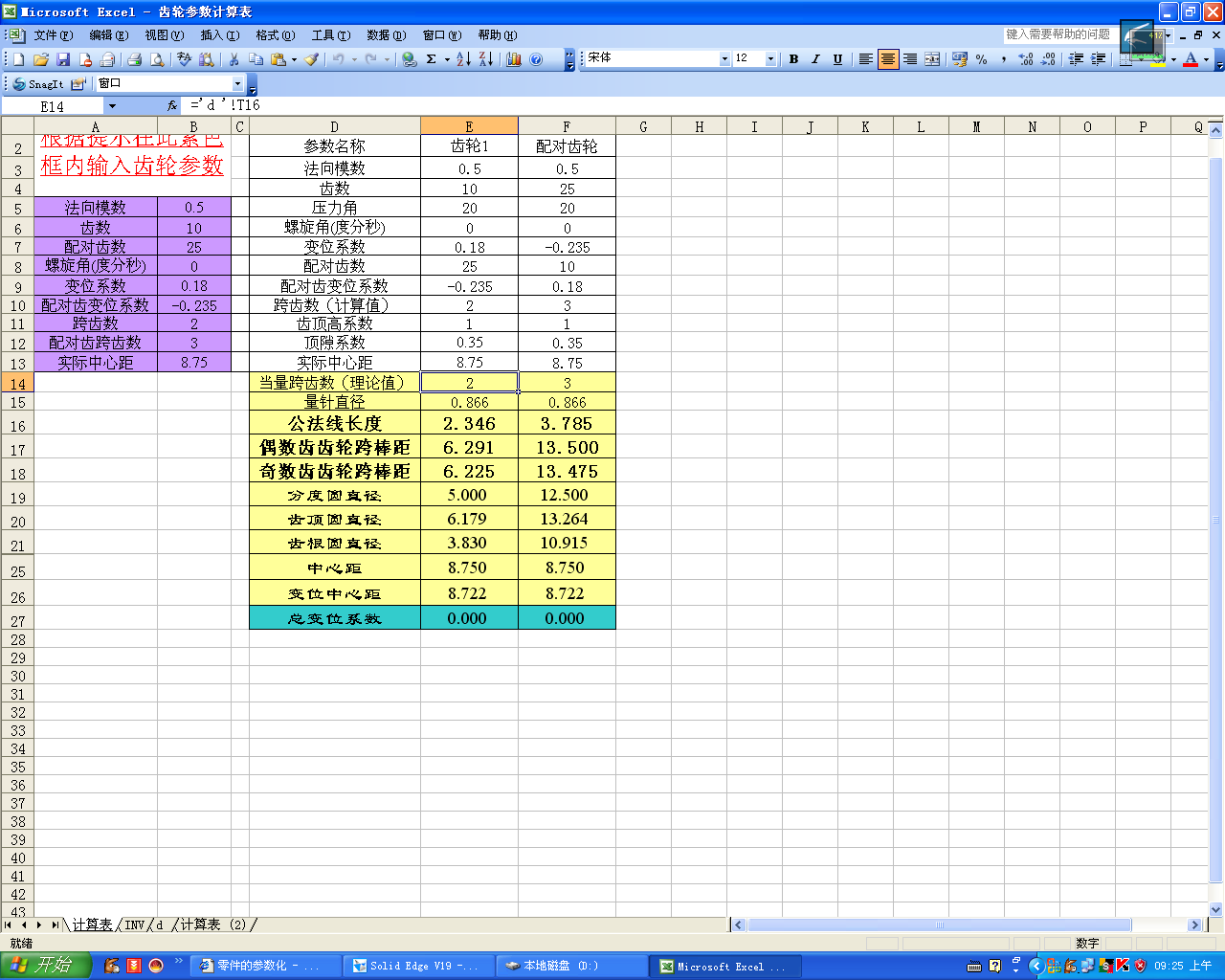Viewport: 1225px width, 980px height.
Task: Click the formula bar showing ='d'!T16
Action: click(x=703, y=106)
